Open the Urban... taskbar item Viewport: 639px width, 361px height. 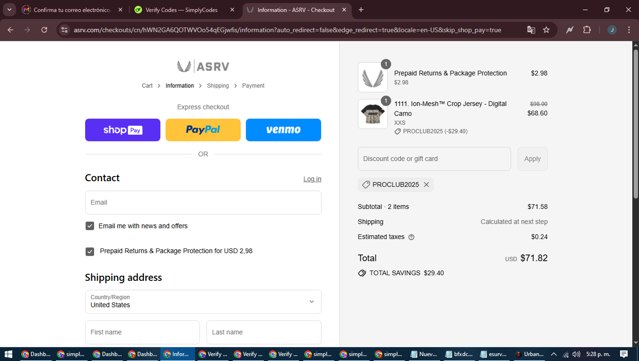(x=529, y=354)
